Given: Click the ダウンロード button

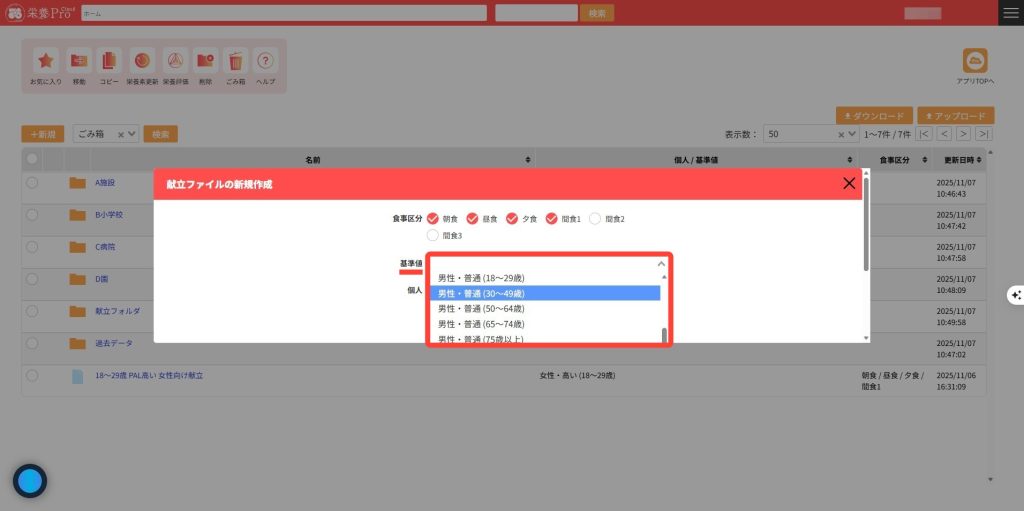Looking at the screenshot, I should [x=873, y=116].
